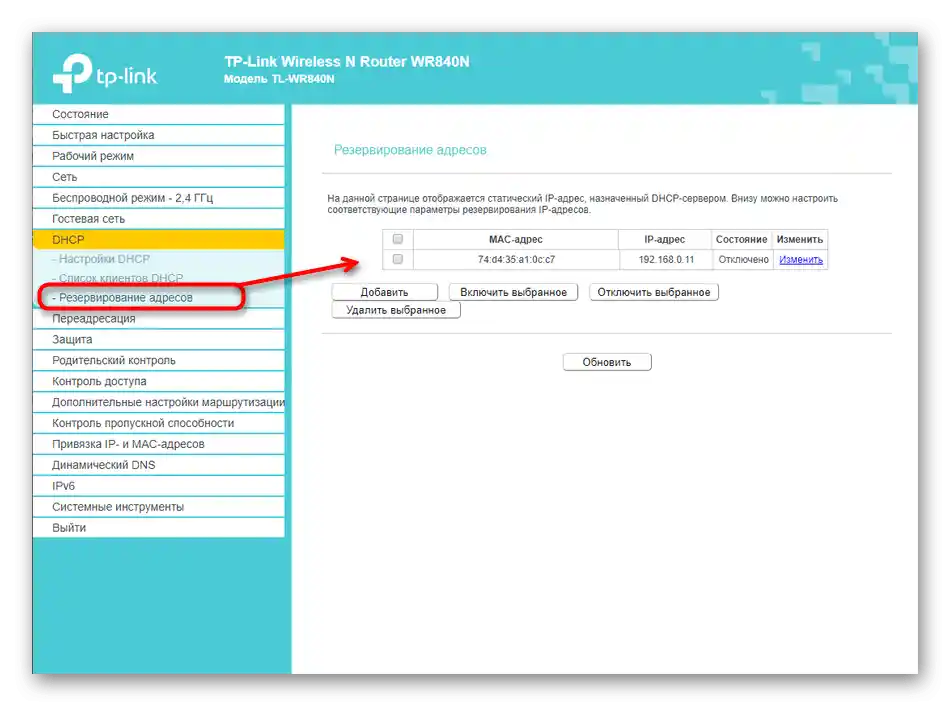Click Включить выбранное button
This screenshot has width=950, height=706.
pos(513,292)
